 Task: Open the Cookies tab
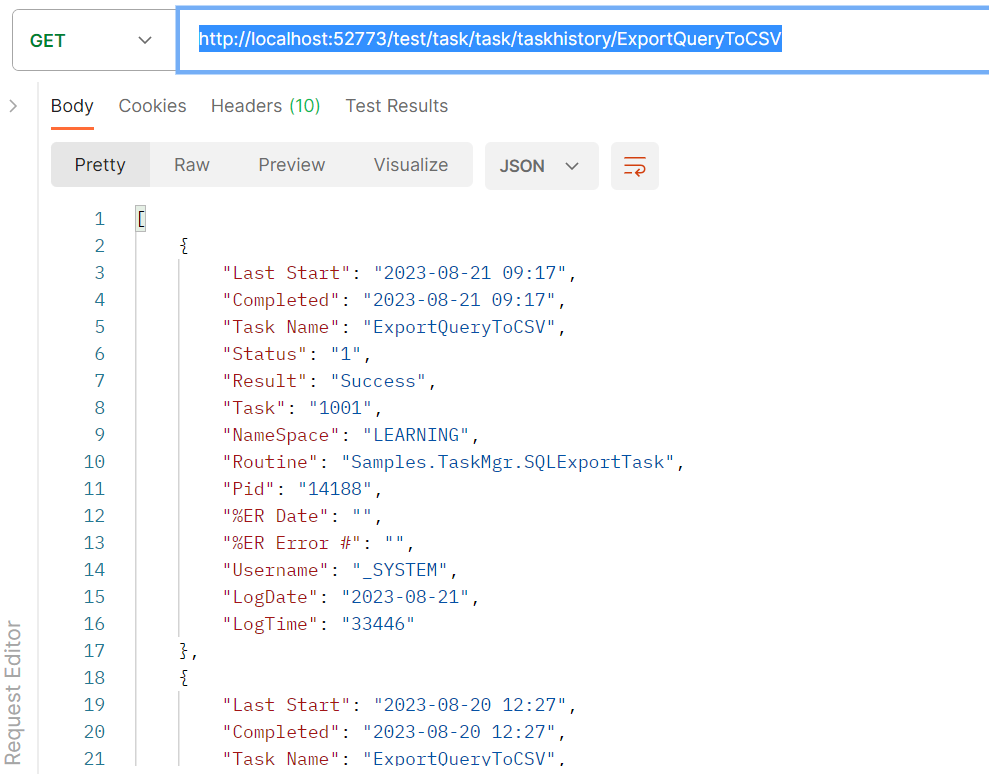pos(152,106)
